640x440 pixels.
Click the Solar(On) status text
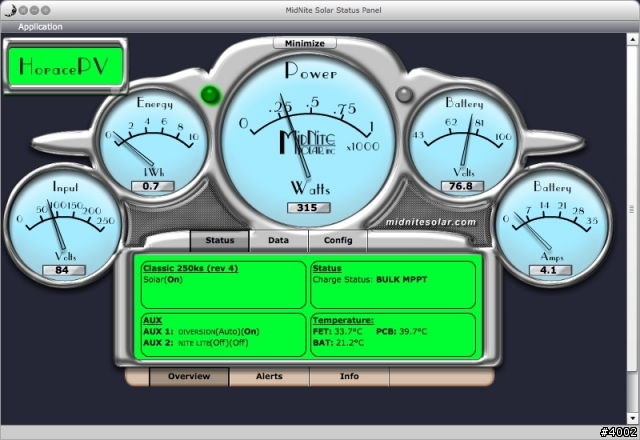[x=163, y=280]
